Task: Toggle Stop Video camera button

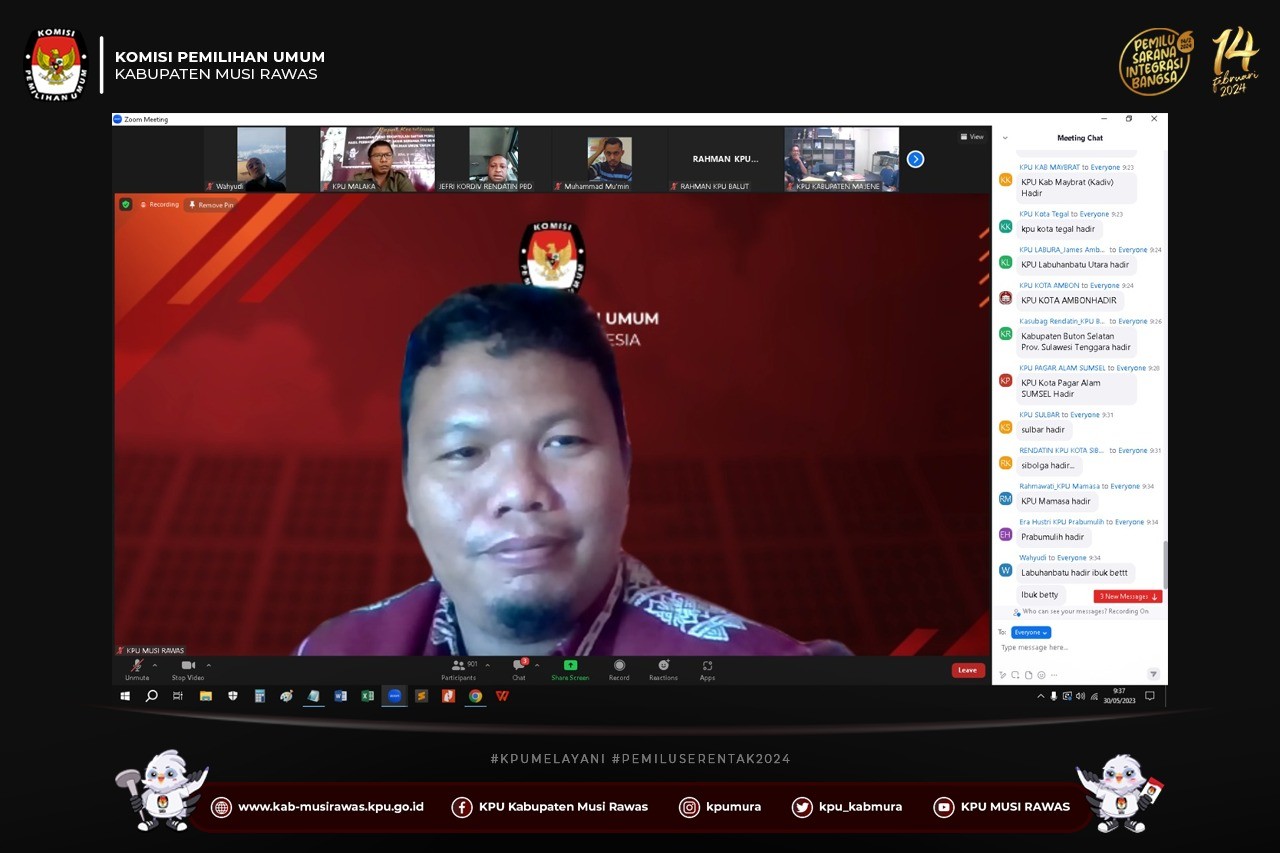Action: click(187, 665)
